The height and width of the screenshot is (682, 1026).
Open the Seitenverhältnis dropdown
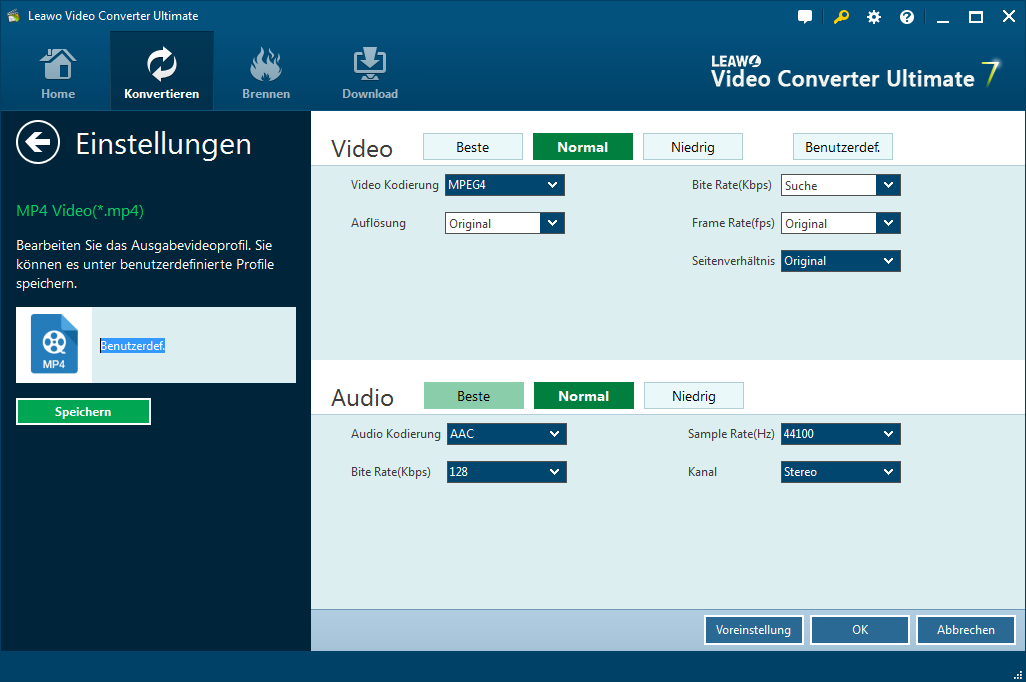840,261
